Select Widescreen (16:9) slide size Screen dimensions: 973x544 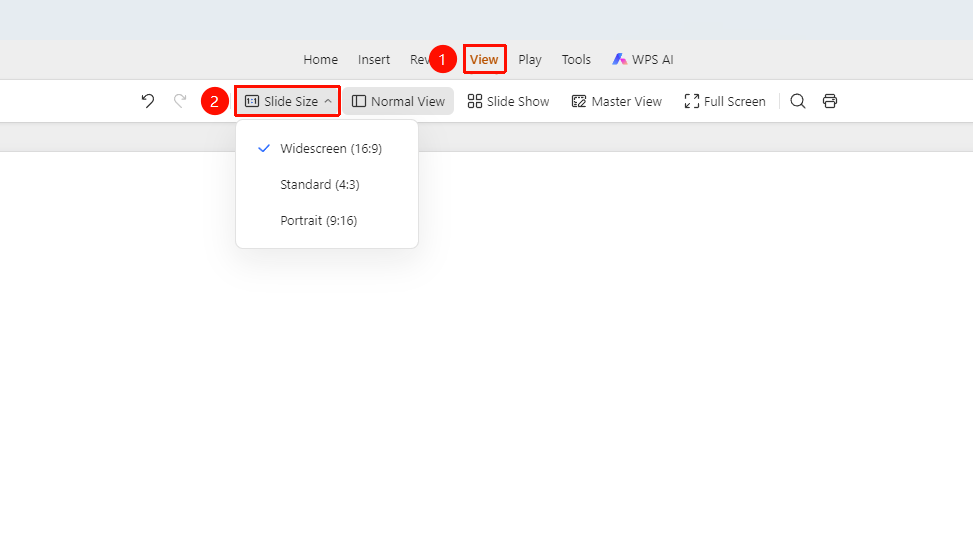pos(327,149)
